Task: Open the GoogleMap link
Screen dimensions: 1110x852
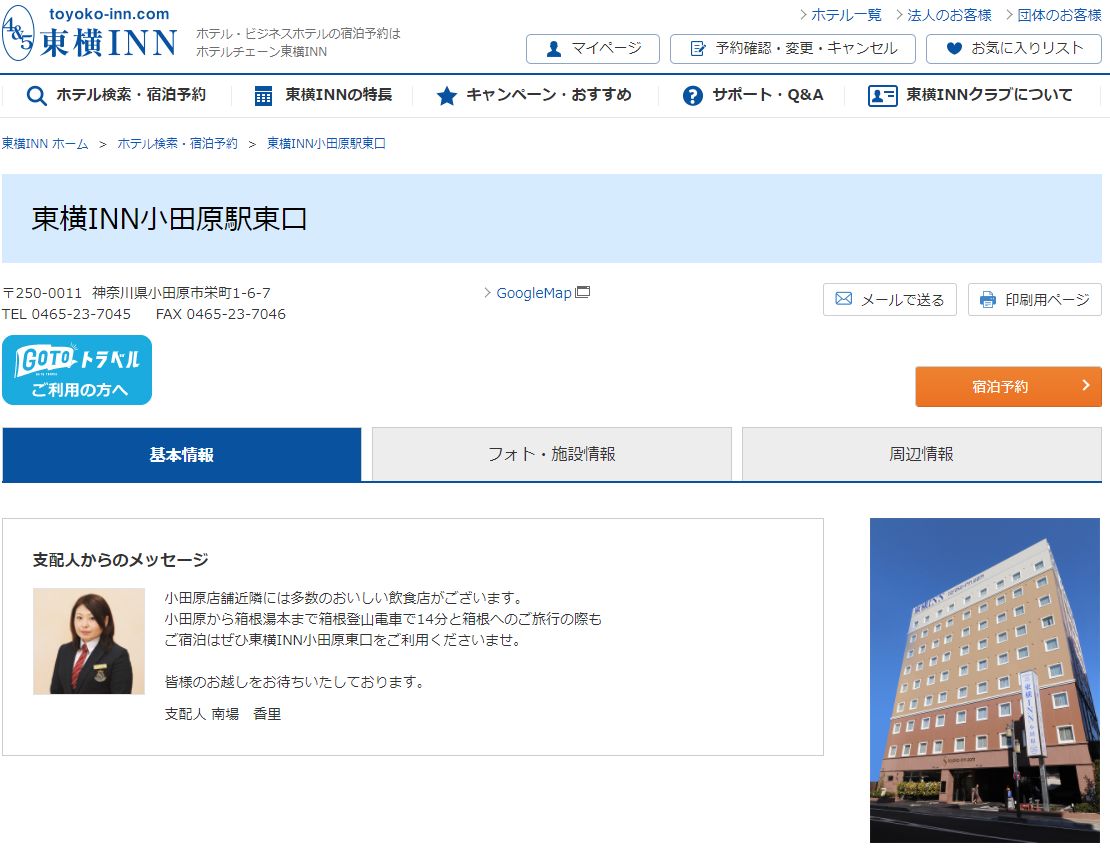Action: 534,293
